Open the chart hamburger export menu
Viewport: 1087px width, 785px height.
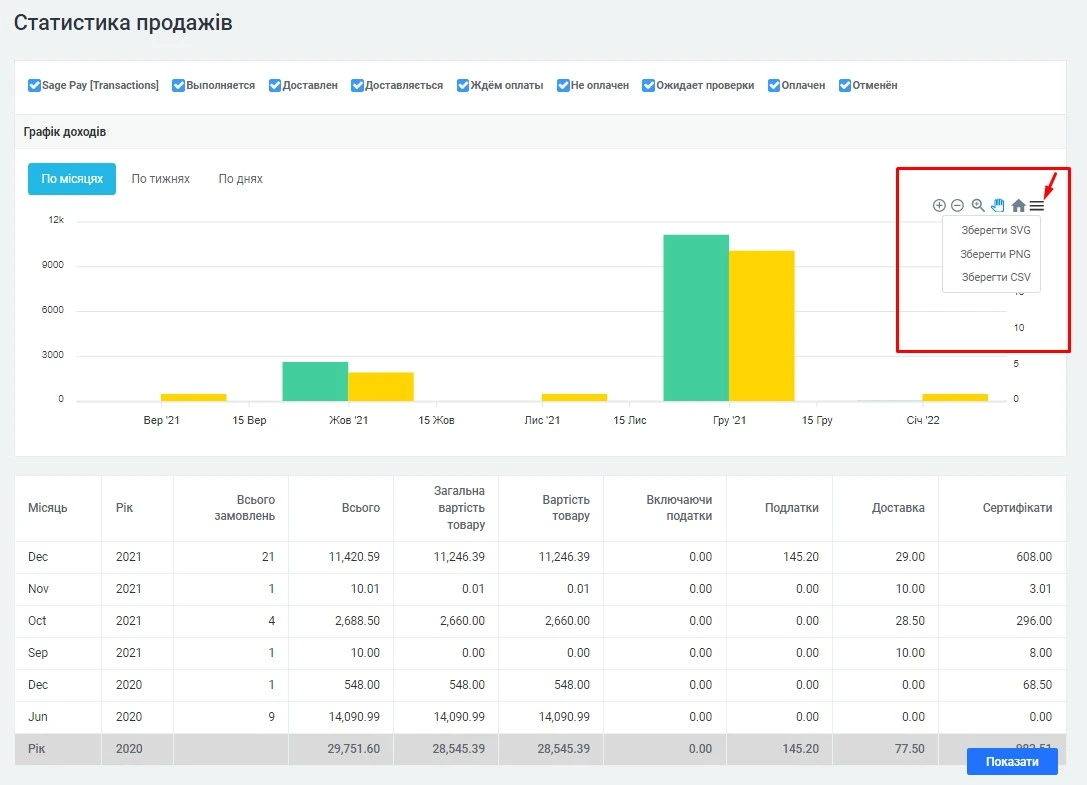coord(1037,206)
